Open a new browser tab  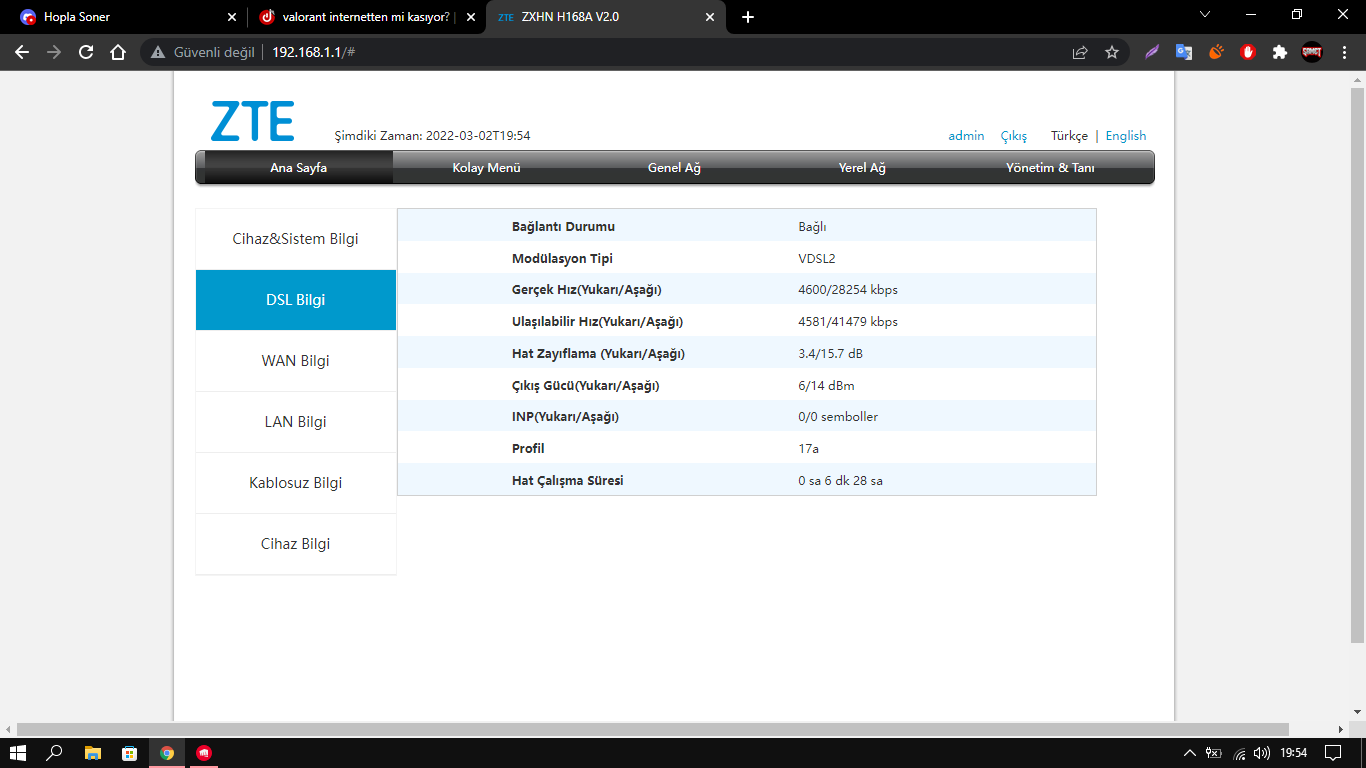point(748,17)
